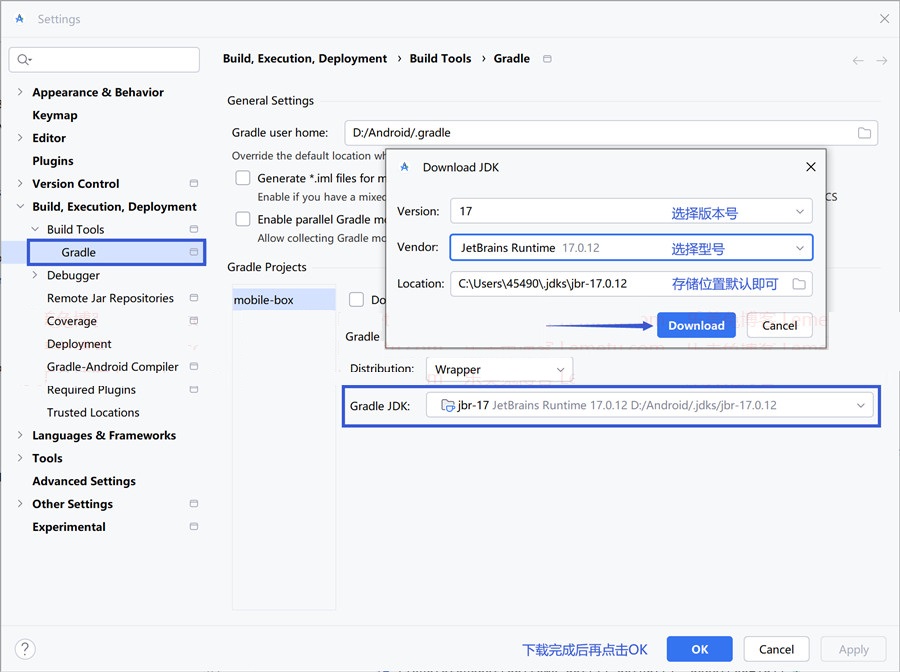Viewport: 900px width, 672px height.
Task: Browse for JDK download Location folder
Action: (x=800, y=284)
